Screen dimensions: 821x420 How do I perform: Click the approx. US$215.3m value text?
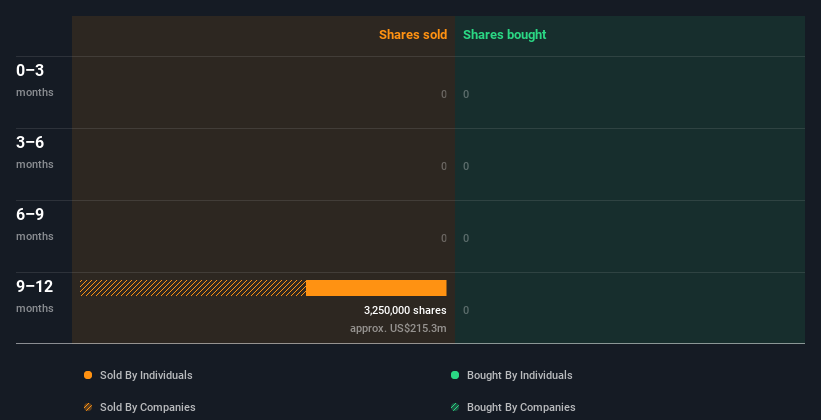[x=398, y=328]
